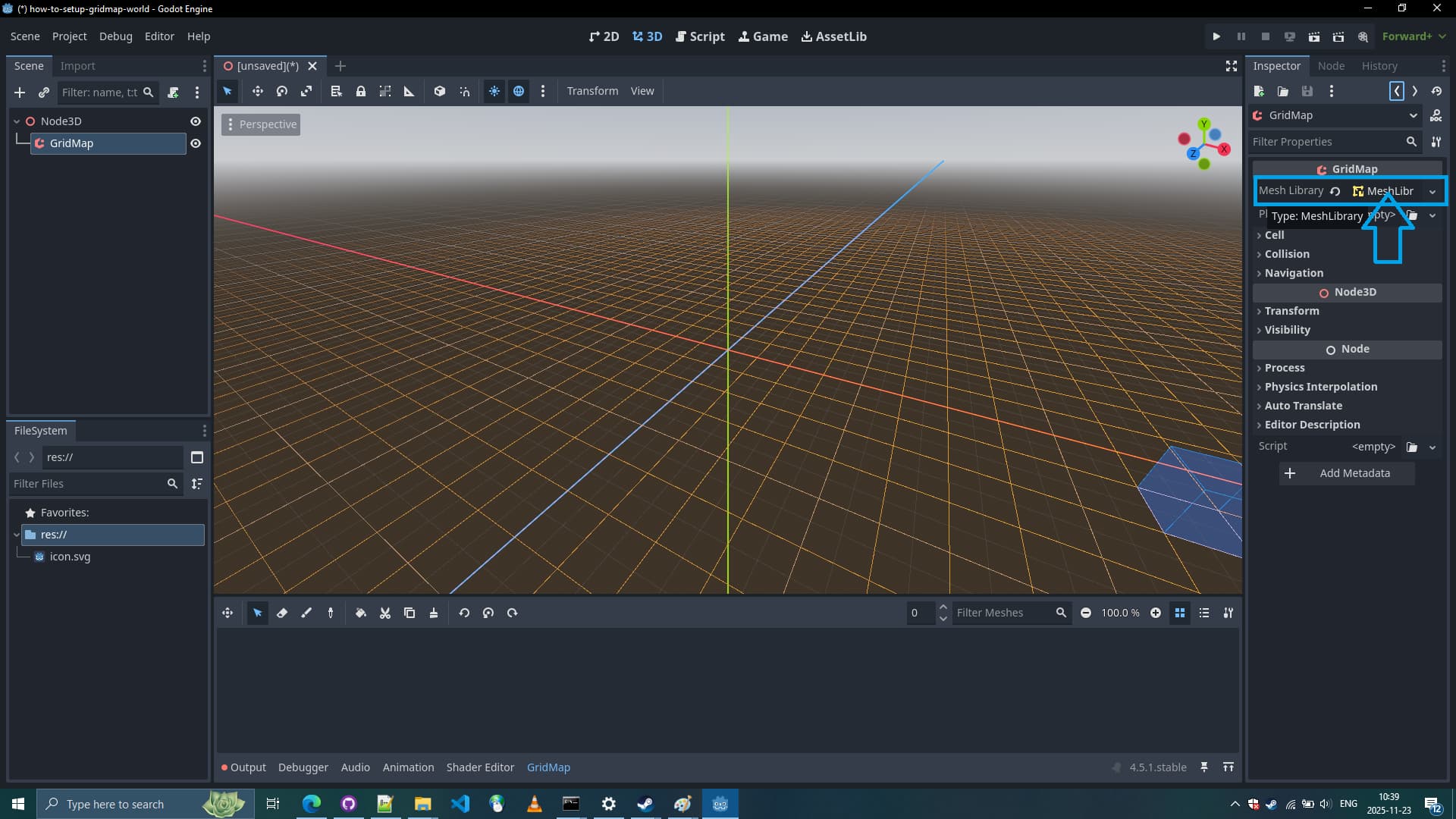Viewport: 1456px width, 819px height.
Task: Expand the Transform property group
Action: tap(1291, 311)
